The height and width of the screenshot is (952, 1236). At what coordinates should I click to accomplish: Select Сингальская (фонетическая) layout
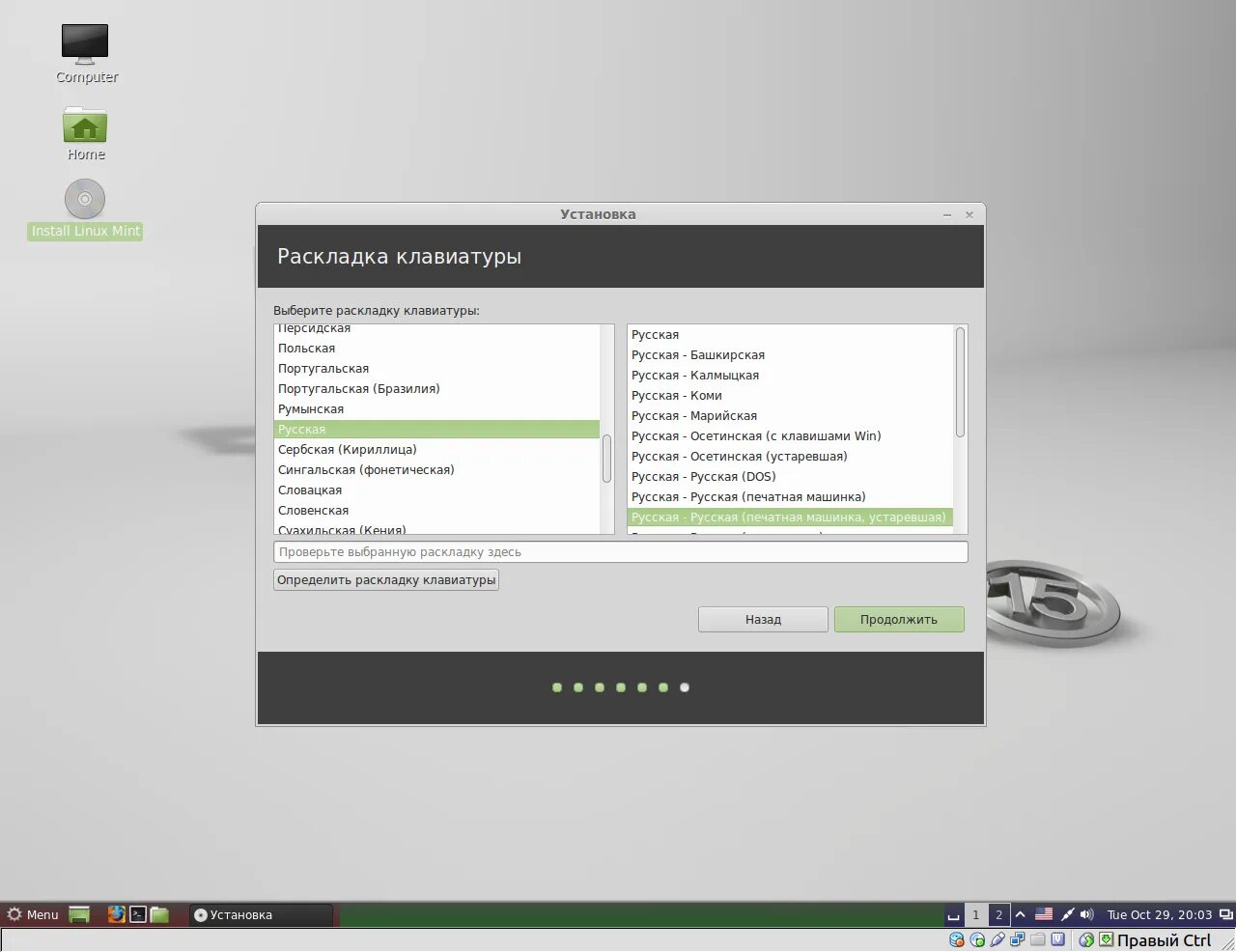tap(436, 470)
